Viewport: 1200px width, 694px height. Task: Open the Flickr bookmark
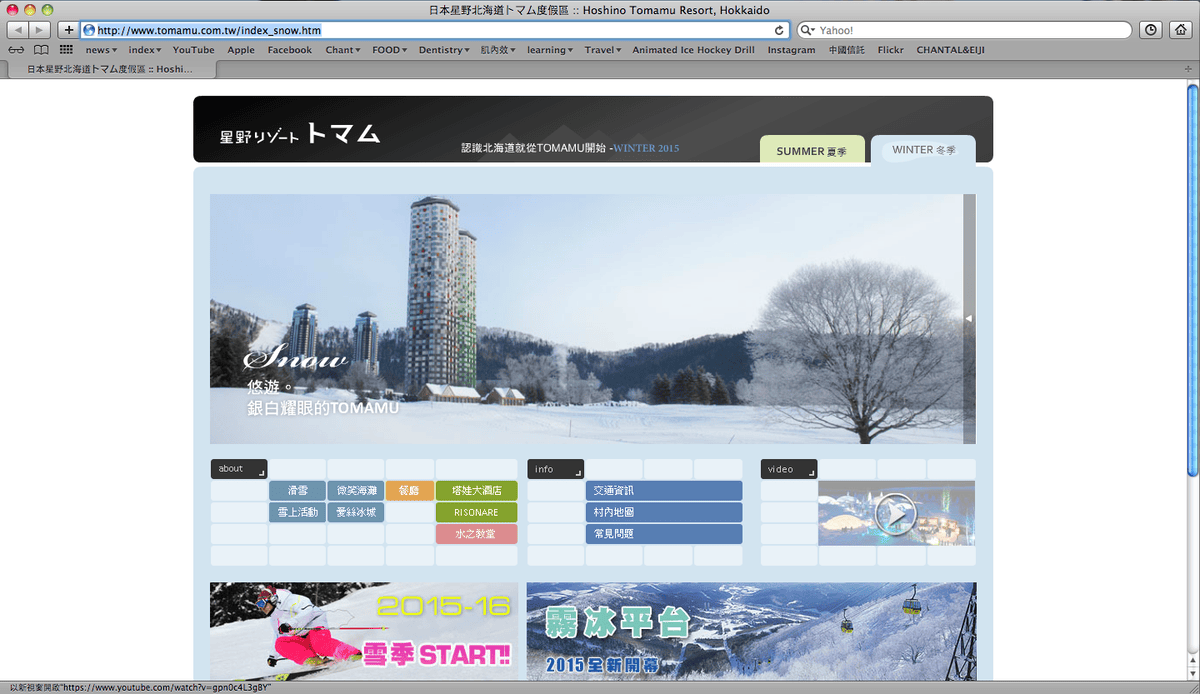point(891,49)
